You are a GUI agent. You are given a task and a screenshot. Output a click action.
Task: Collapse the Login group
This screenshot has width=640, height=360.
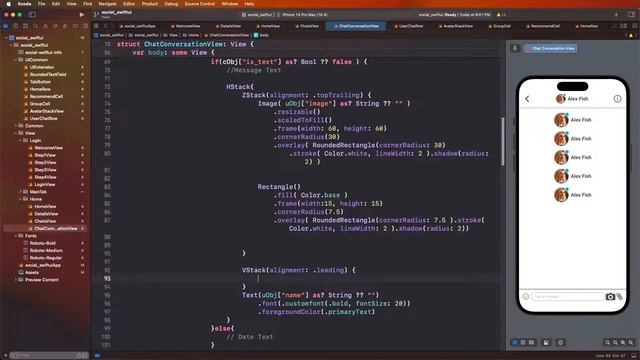[20, 140]
